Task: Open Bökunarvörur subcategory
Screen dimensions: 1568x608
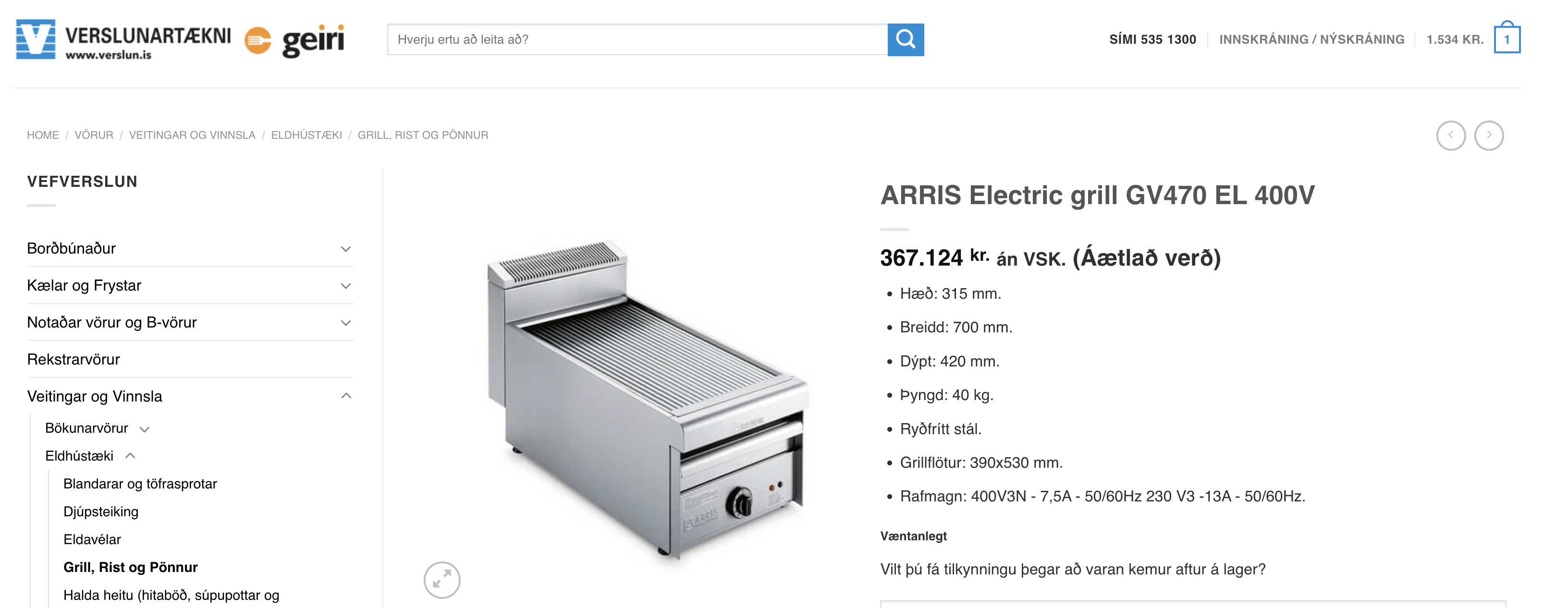Action: pyautogui.click(x=86, y=428)
